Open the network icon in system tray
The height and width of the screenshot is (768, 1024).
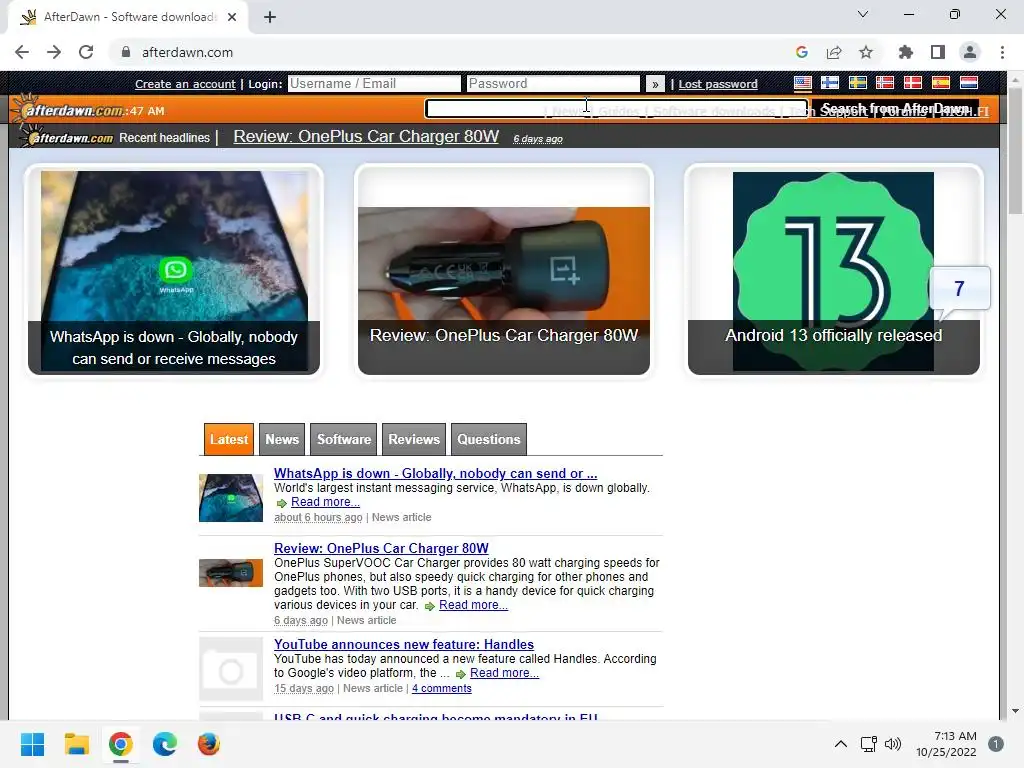pos(869,744)
